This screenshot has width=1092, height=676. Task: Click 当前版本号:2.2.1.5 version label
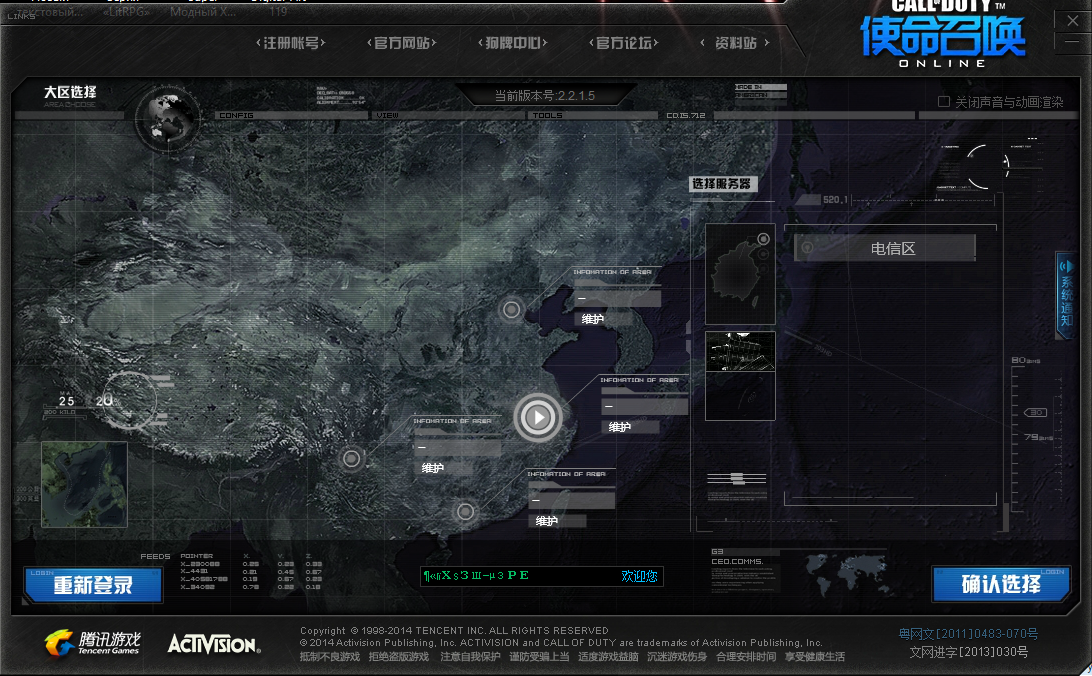pos(545,95)
